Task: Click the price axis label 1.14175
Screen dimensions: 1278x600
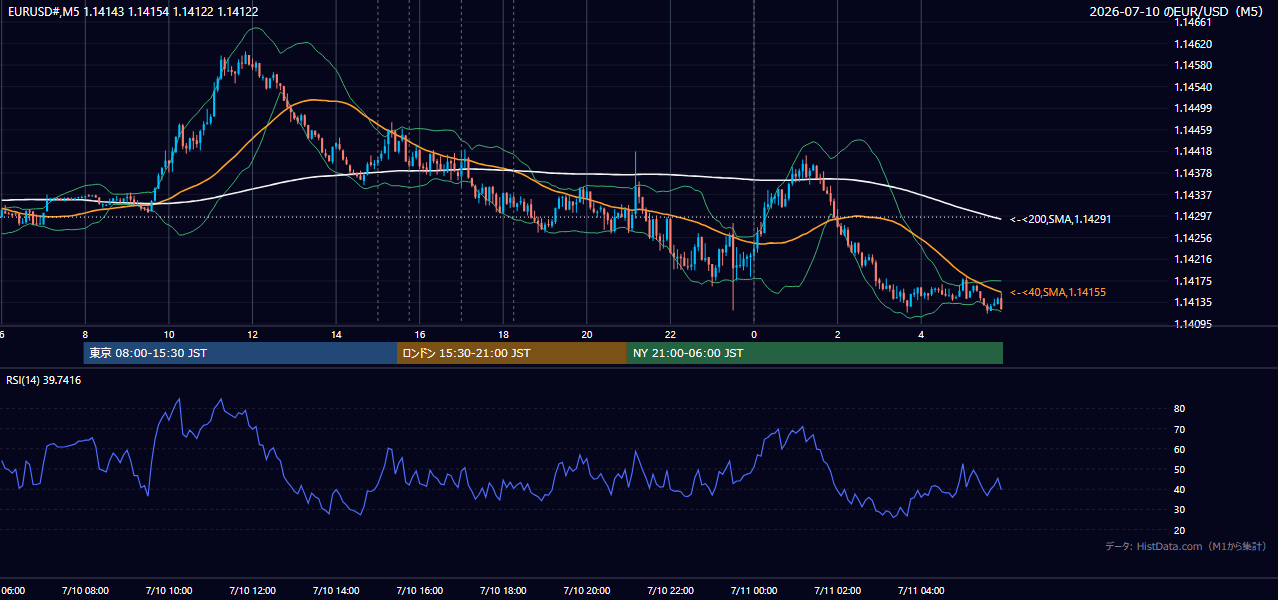Action: (x=1192, y=281)
